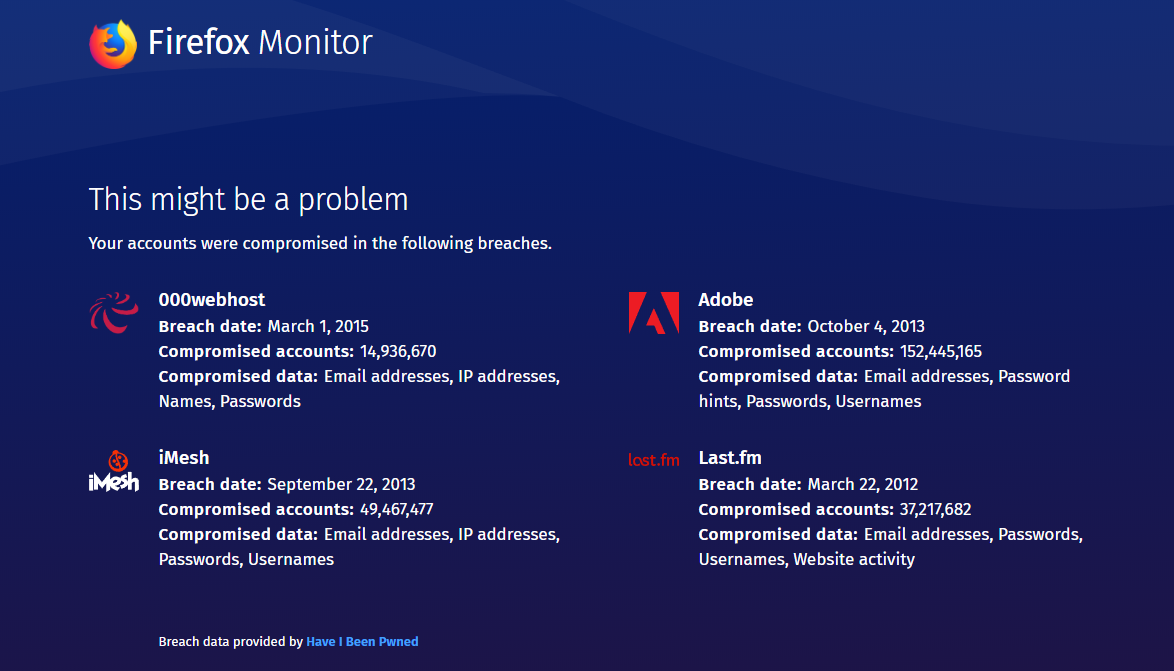Select the Last.fm breach heading

pos(730,458)
